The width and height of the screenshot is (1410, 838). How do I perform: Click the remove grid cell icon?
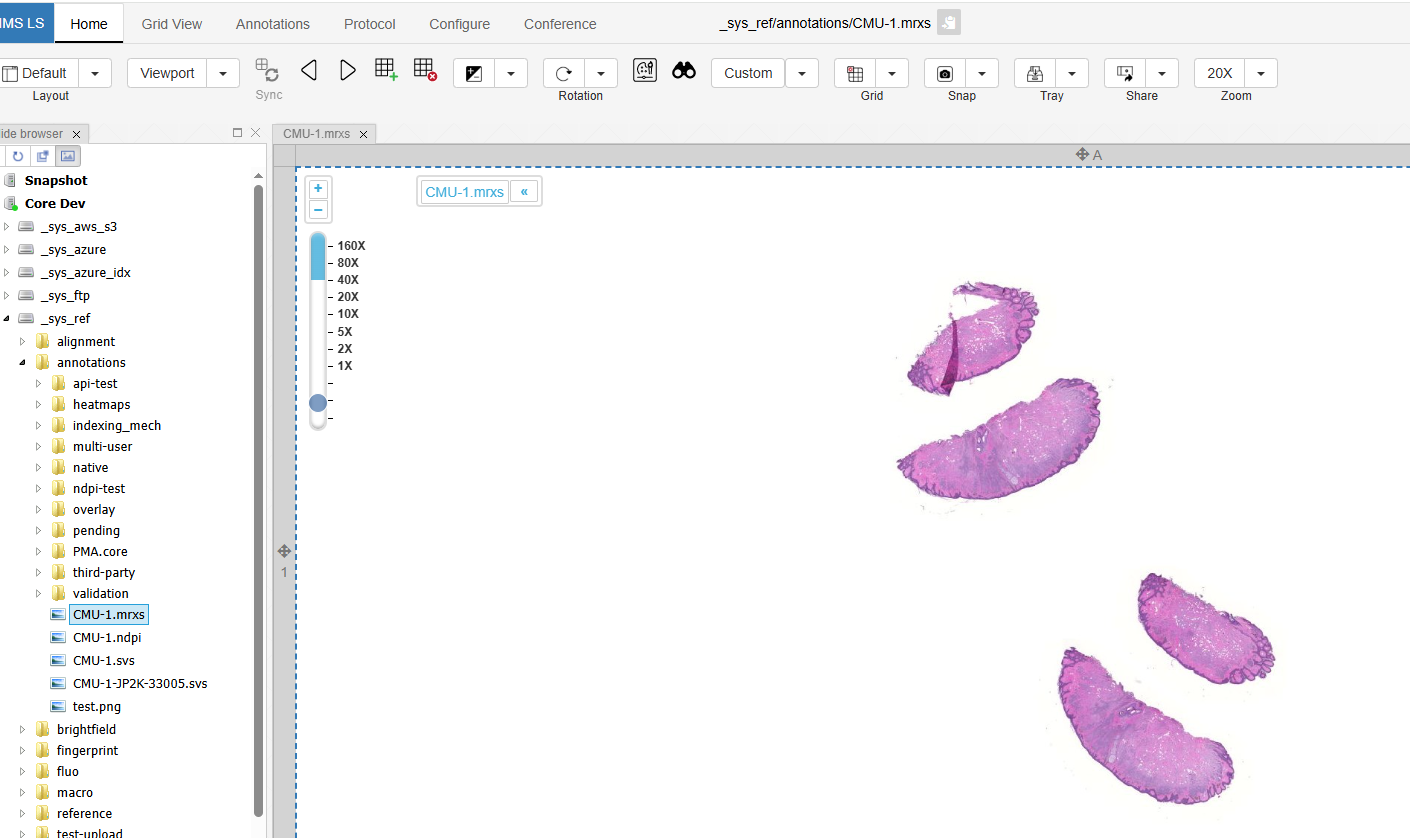click(x=425, y=70)
